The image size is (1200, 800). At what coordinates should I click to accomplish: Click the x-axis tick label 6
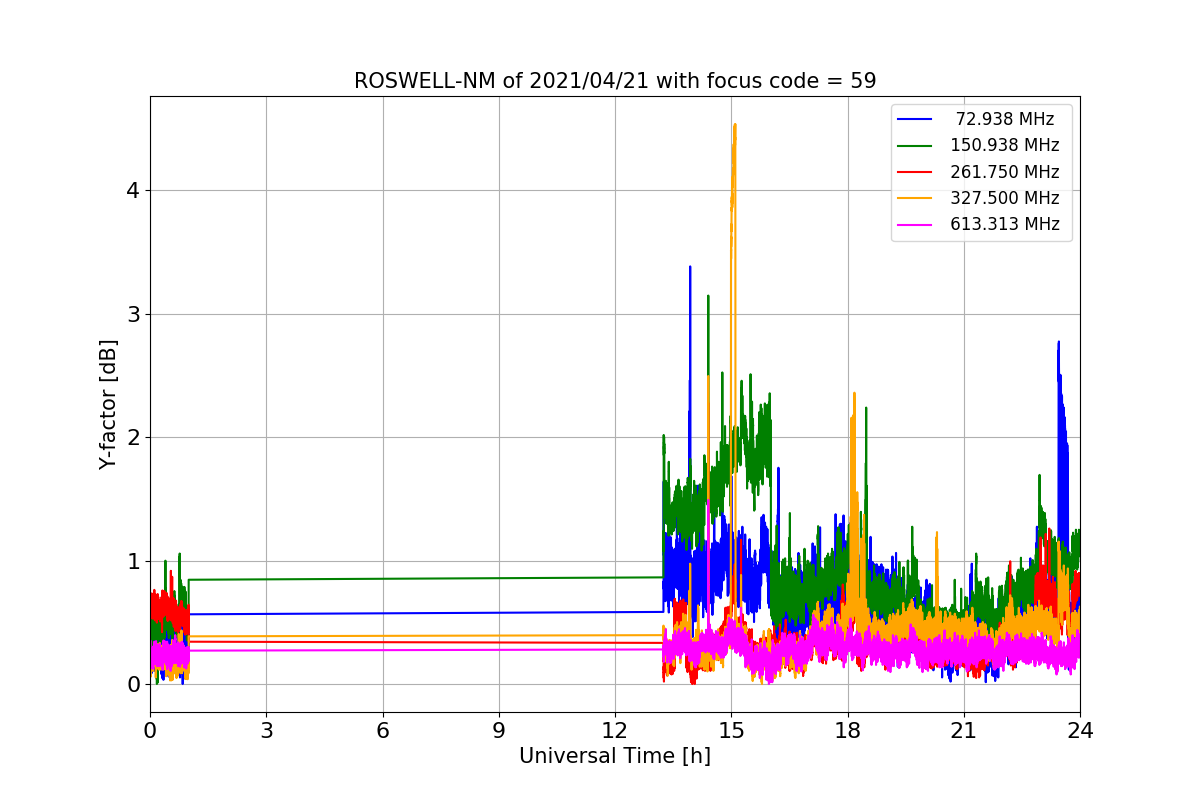click(383, 731)
